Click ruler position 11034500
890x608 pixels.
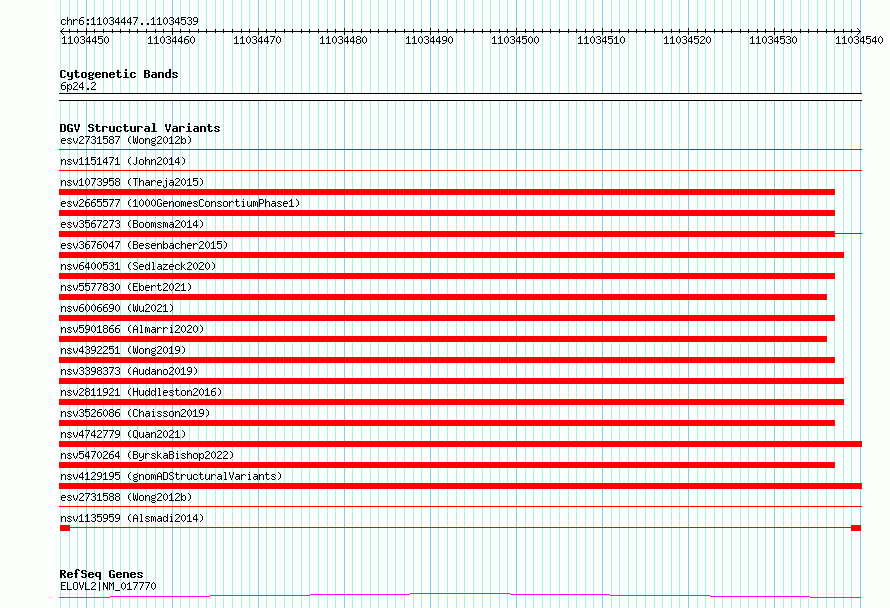pos(515,40)
